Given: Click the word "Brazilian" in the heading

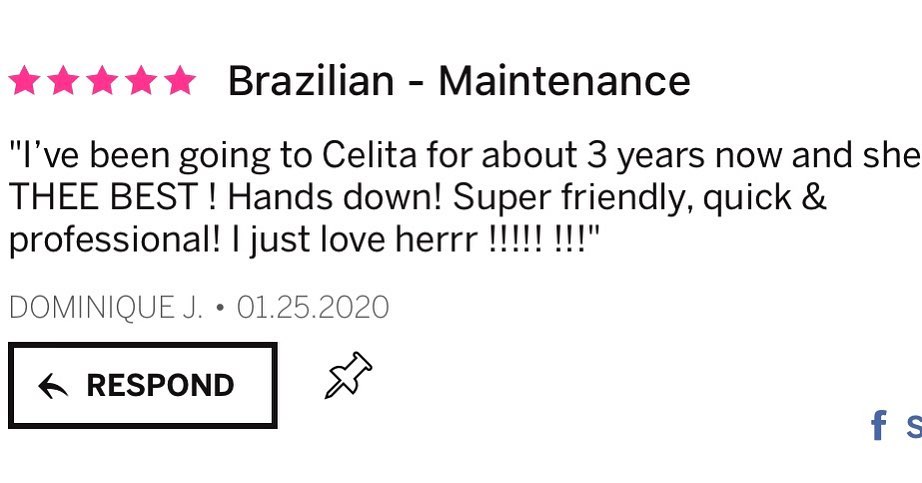Looking at the screenshot, I should pyautogui.click(x=310, y=81).
